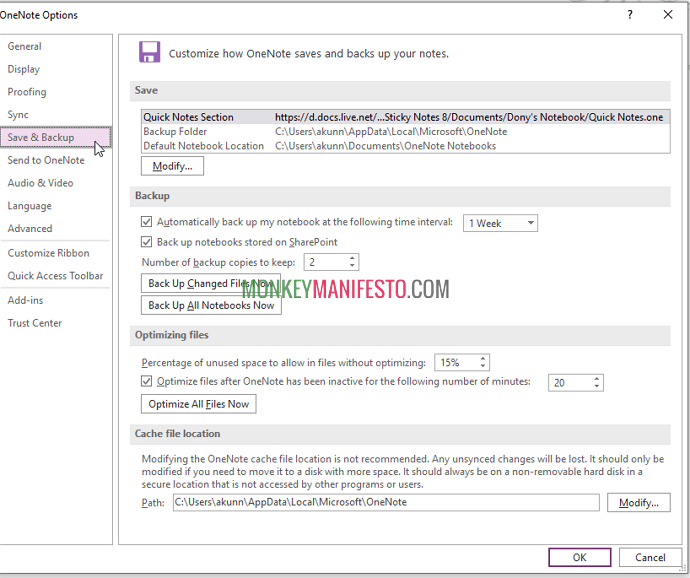690x578 pixels.
Task: Click the cache file Path text field
Action: [386, 502]
